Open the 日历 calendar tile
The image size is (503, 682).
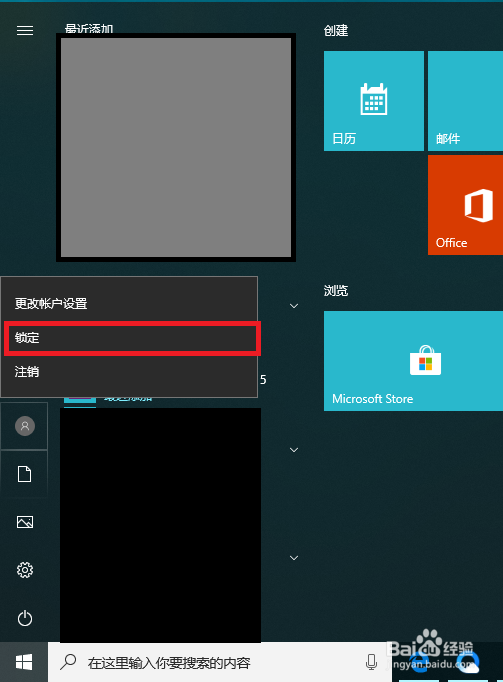coord(374,101)
